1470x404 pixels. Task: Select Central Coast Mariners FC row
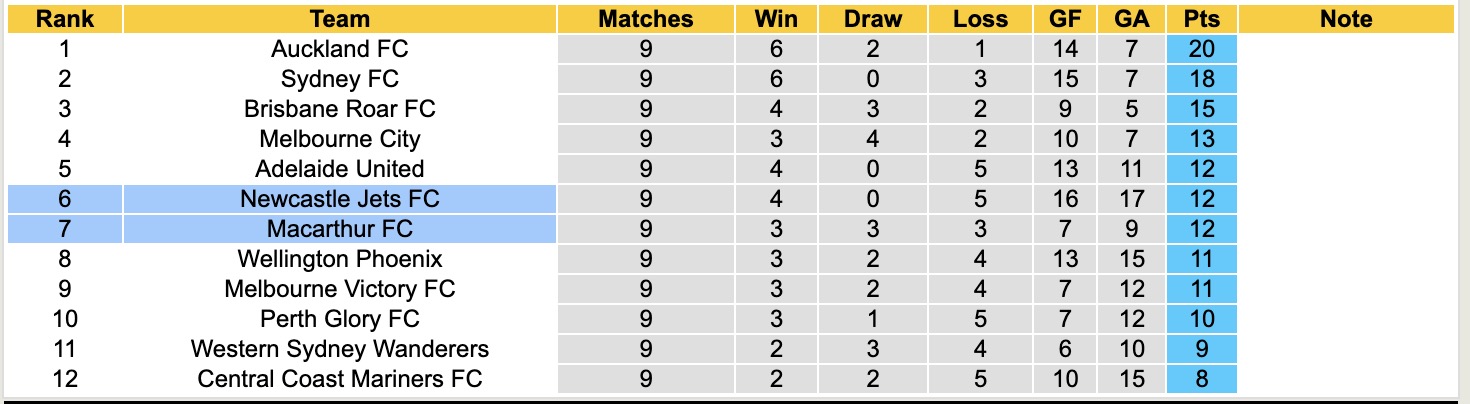(x=339, y=379)
